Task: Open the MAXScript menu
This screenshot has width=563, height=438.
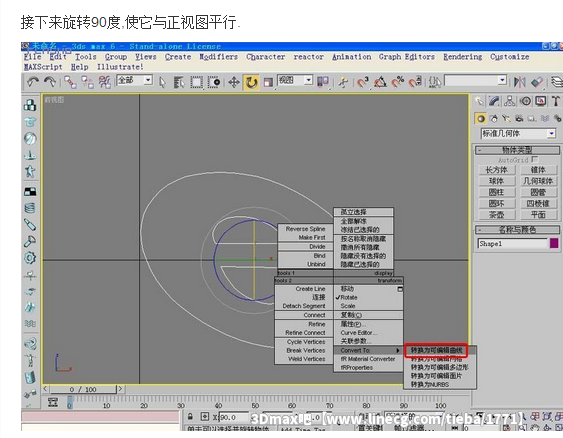Action: [x=43, y=67]
